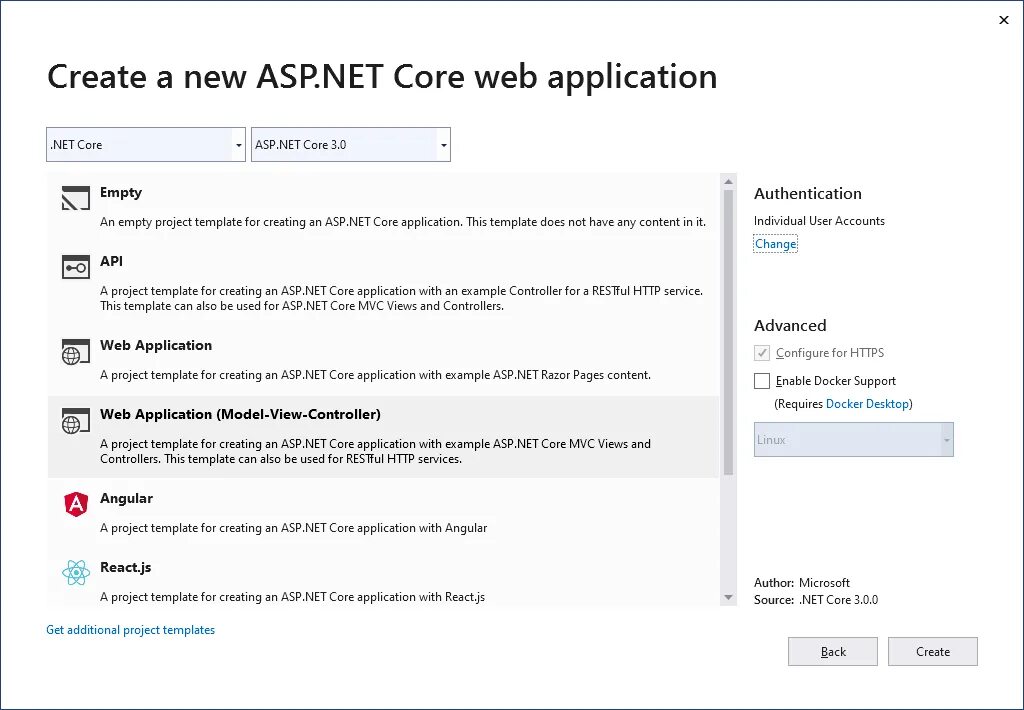Click the red Angular logo icon
The width and height of the screenshot is (1024, 710).
(x=76, y=505)
